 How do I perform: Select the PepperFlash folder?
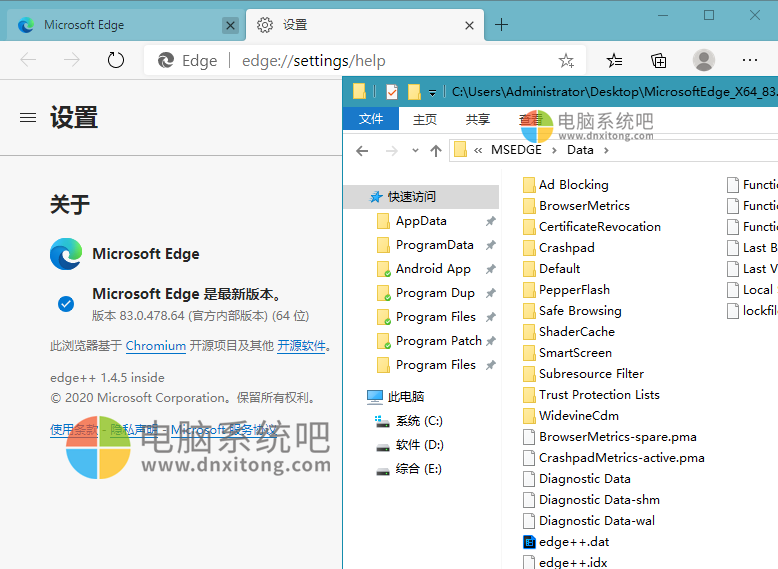tap(567, 290)
